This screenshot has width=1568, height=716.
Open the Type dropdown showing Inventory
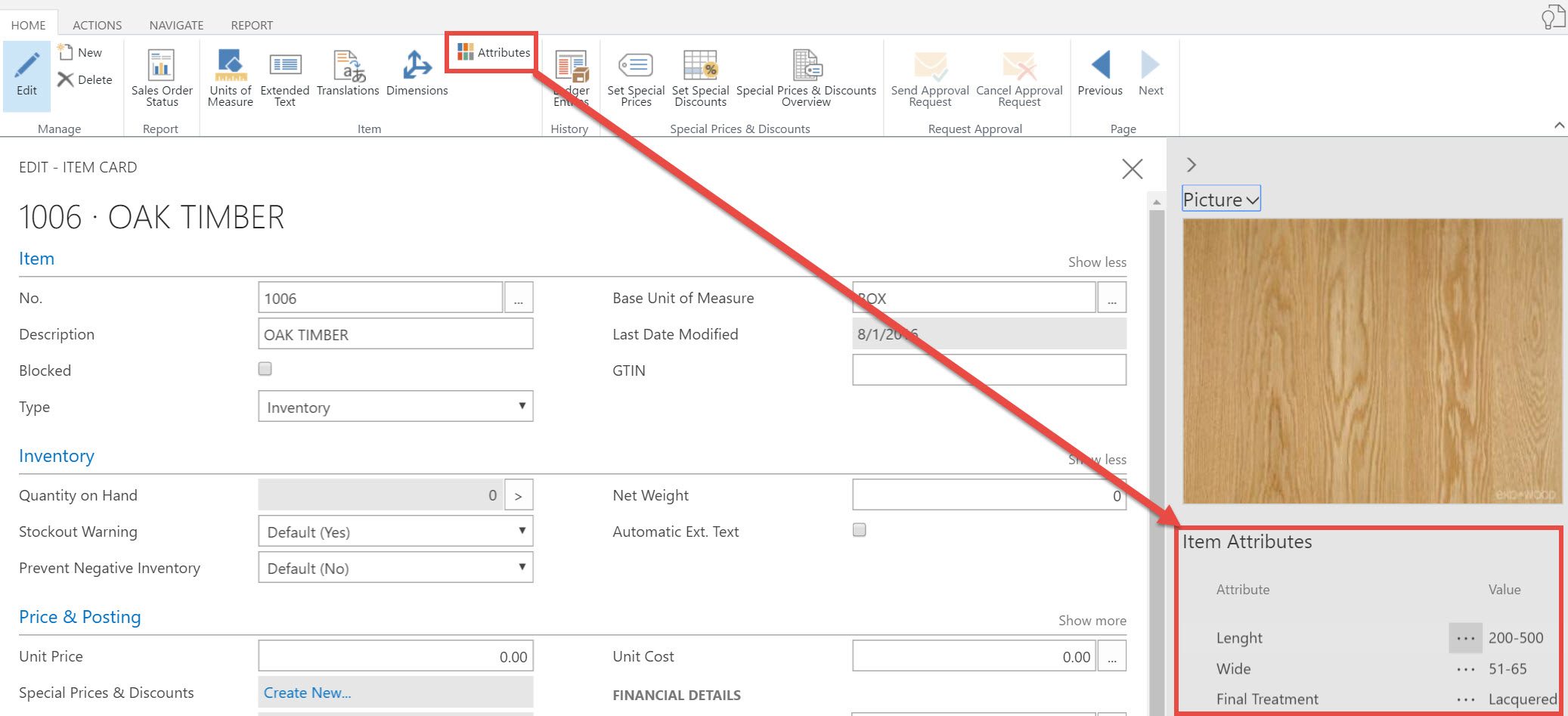tap(522, 406)
